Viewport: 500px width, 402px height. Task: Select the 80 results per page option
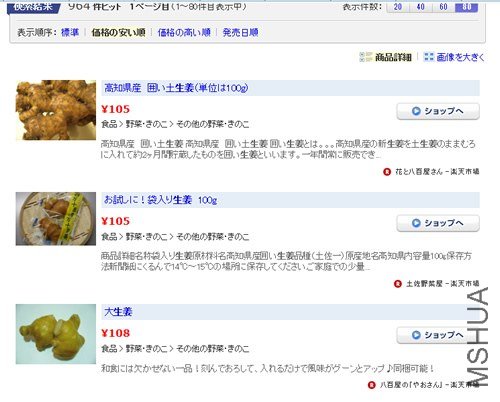(x=467, y=7)
